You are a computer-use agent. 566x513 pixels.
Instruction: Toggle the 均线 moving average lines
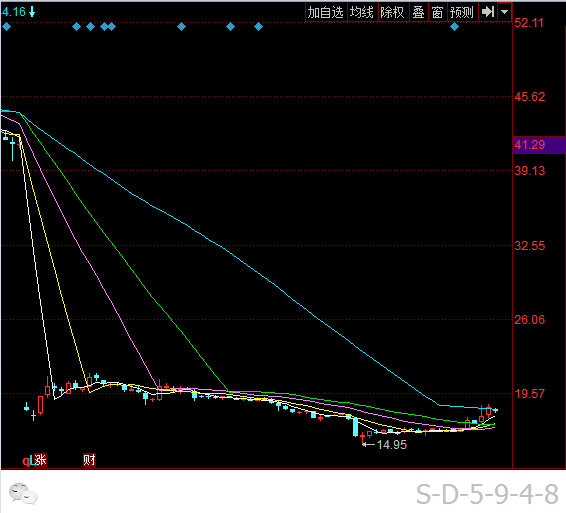coord(362,12)
